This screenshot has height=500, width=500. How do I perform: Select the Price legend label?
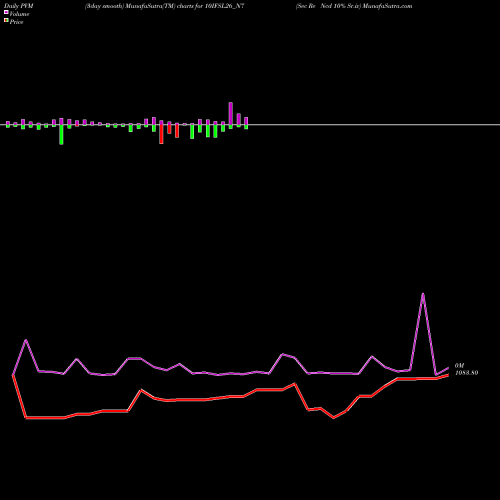tap(16, 22)
